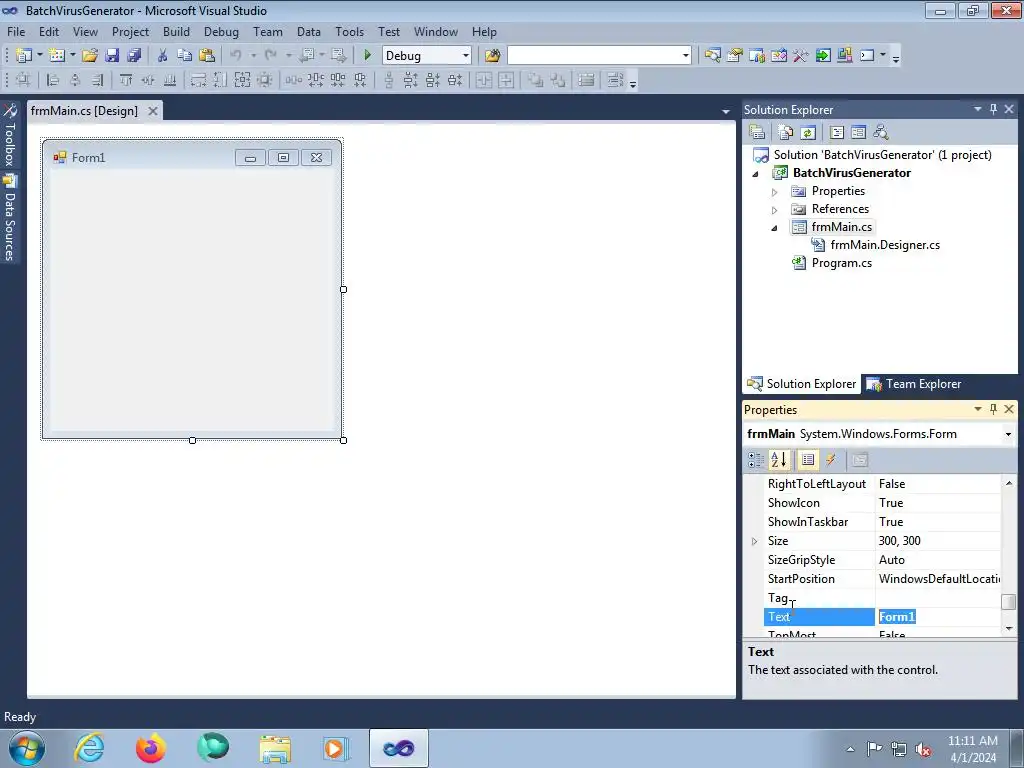Click the Add New Item toolbar icon
Screen dimensions: 1024x768
[x=57, y=56]
